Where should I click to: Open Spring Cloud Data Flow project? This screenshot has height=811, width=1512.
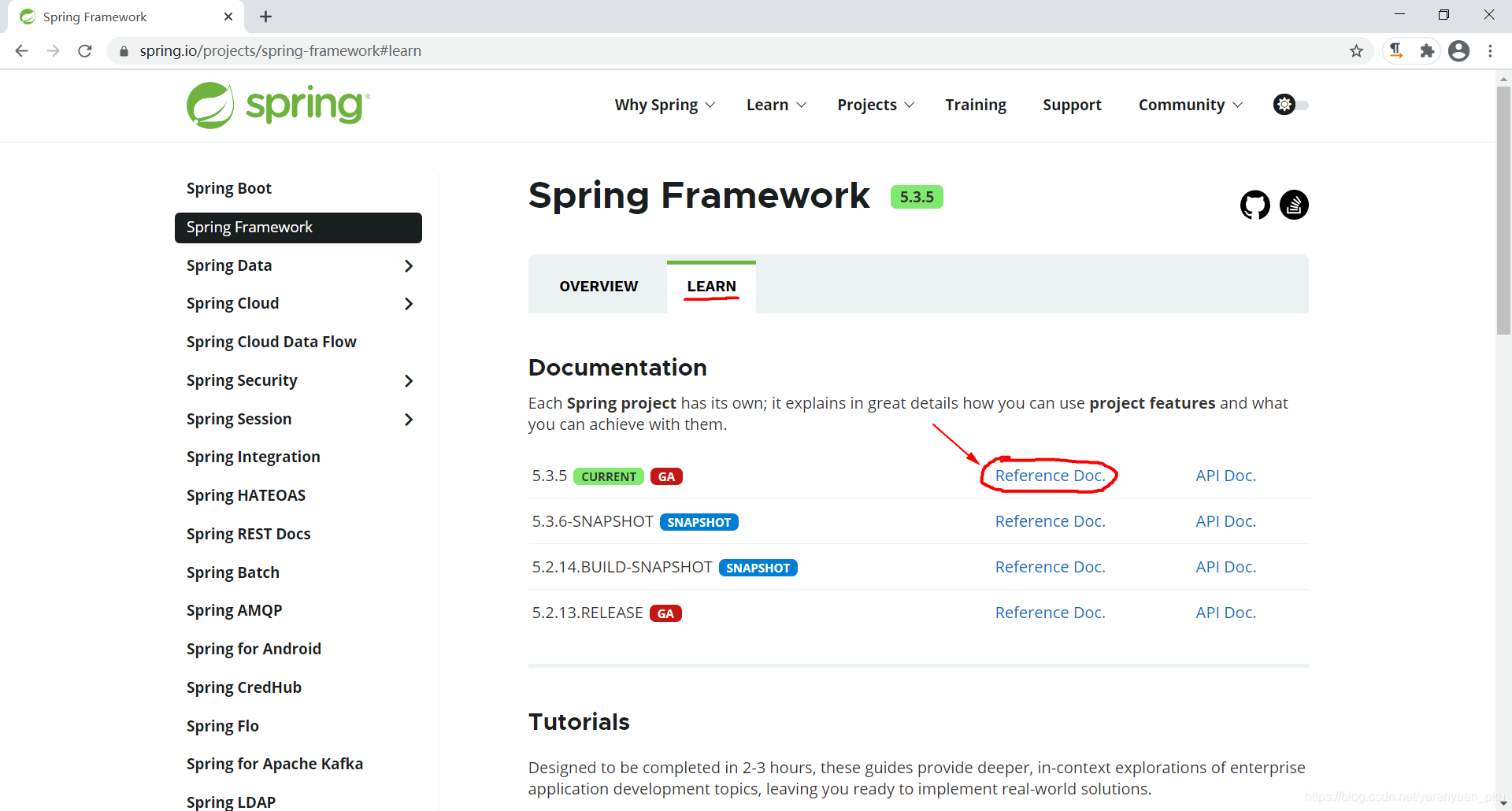pyautogui.click(x=272, y=342)
